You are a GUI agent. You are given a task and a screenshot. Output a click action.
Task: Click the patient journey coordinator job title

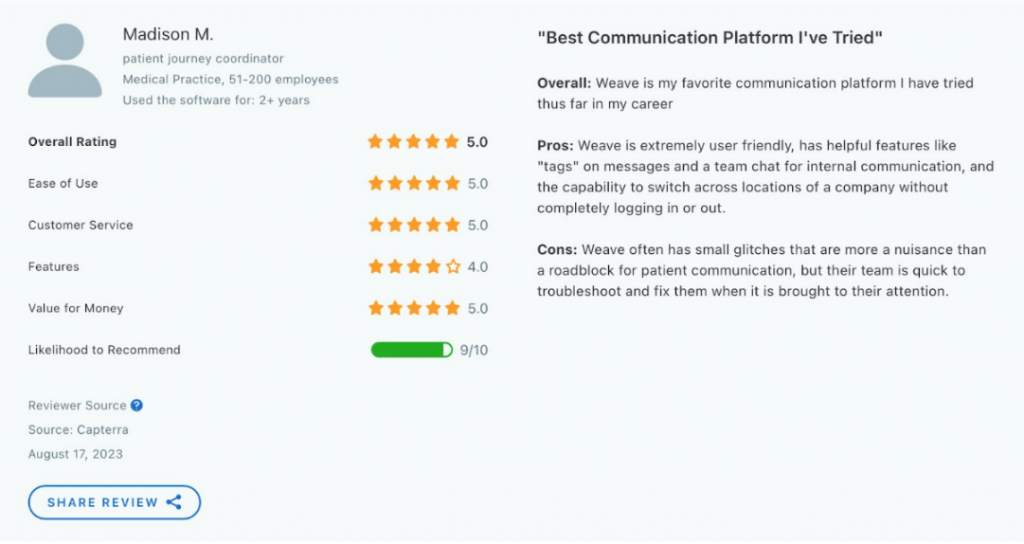(203, 59)
